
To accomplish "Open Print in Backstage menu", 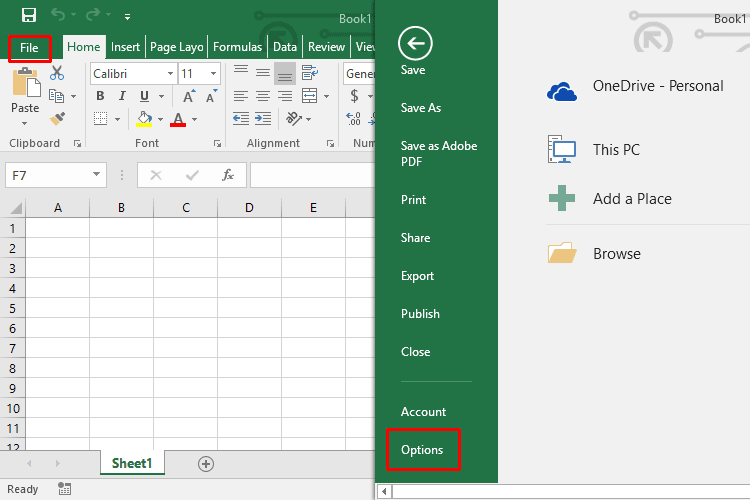I will [x=413, y=200].
